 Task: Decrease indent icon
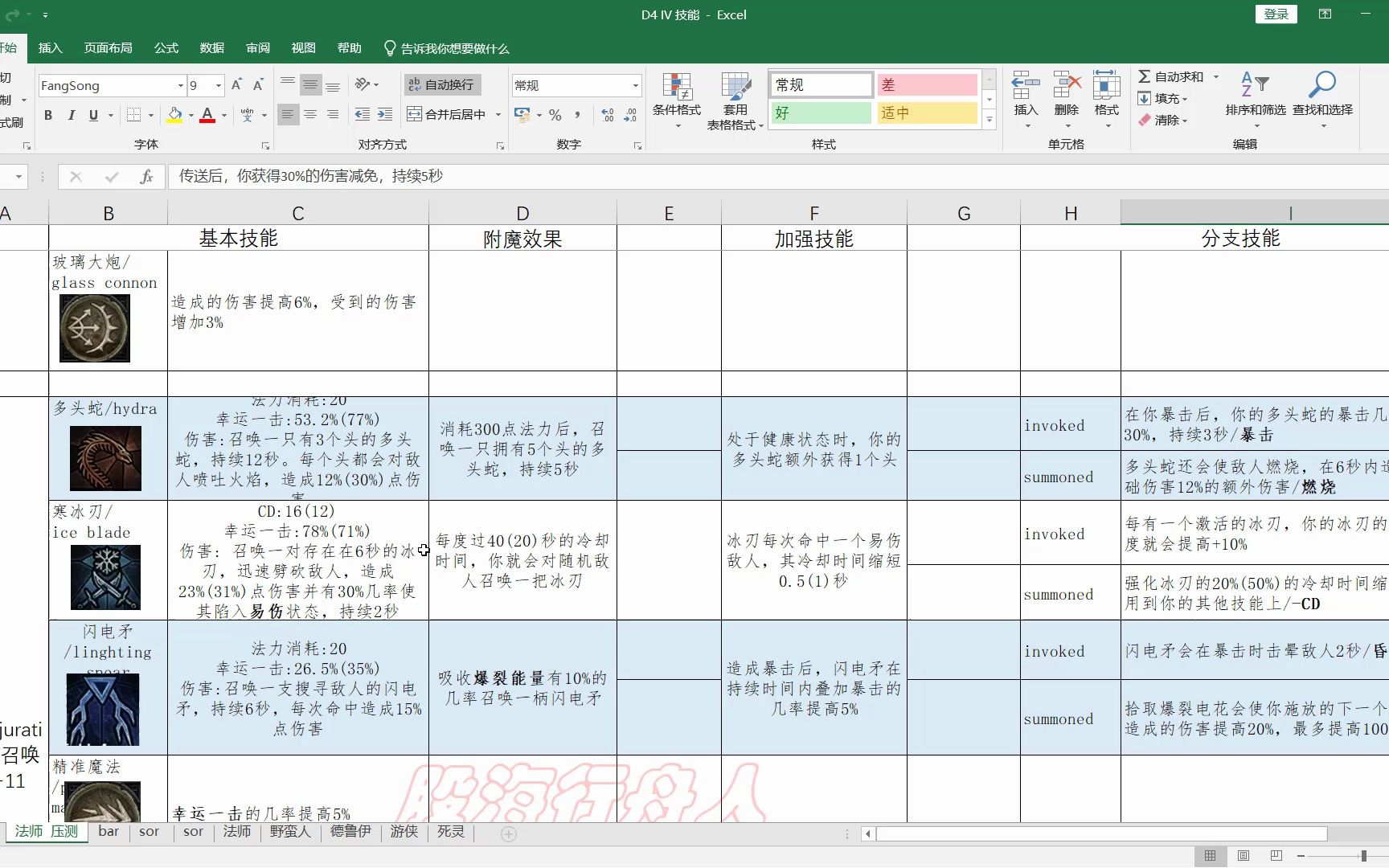click(x=363, y=115)
